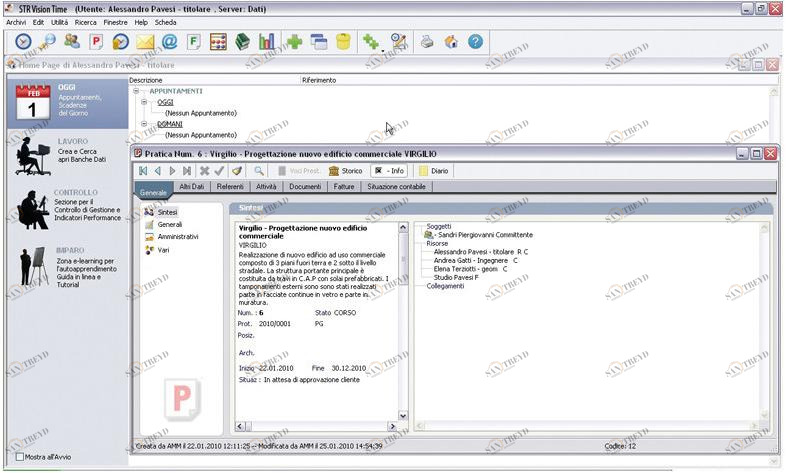The height and width of the screenshot is (473, 786).
Task: Click the house home page icon
Action: [451, 42]
